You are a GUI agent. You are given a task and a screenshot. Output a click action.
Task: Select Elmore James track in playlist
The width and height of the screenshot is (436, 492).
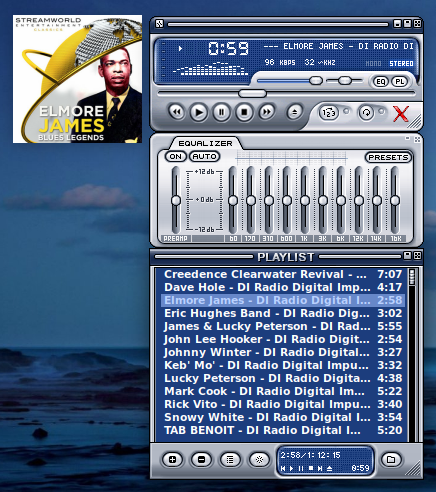[283, 300]
